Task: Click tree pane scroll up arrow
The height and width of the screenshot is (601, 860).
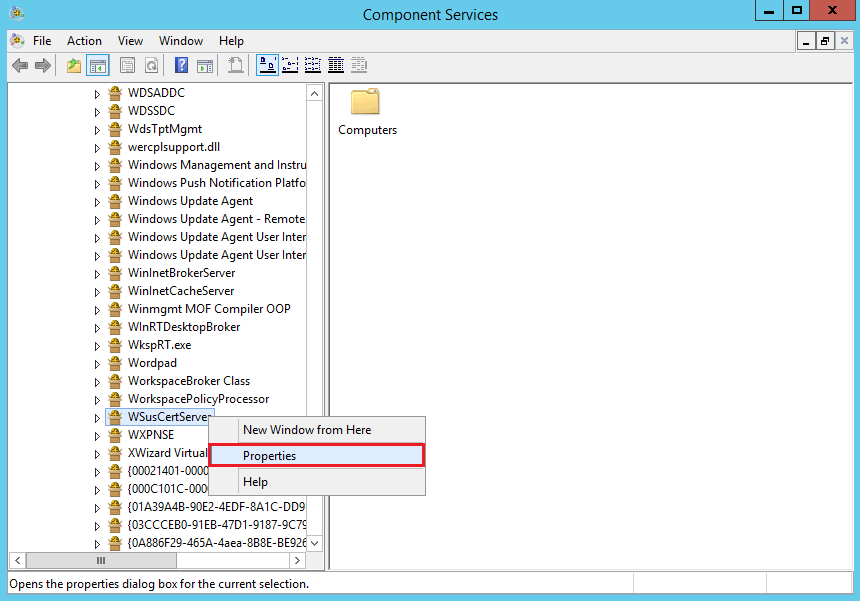Action: tap(314, 94)
